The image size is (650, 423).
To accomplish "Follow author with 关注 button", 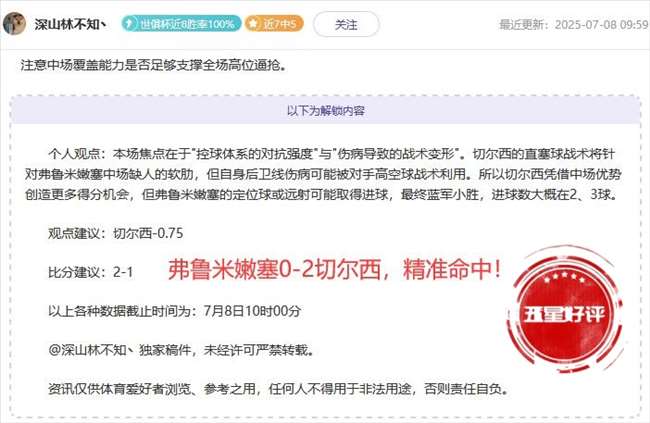I will 346,24.
